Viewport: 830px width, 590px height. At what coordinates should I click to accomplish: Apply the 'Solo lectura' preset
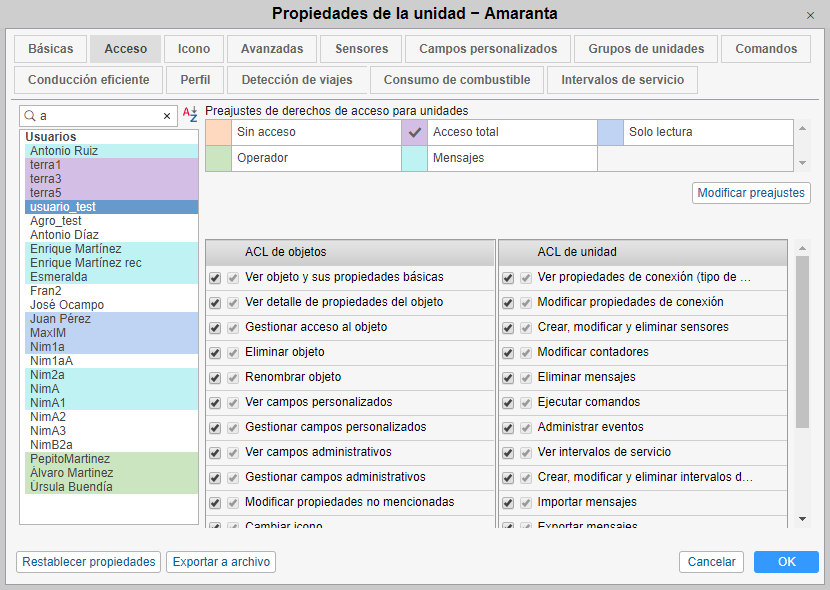tap(660, 132)
